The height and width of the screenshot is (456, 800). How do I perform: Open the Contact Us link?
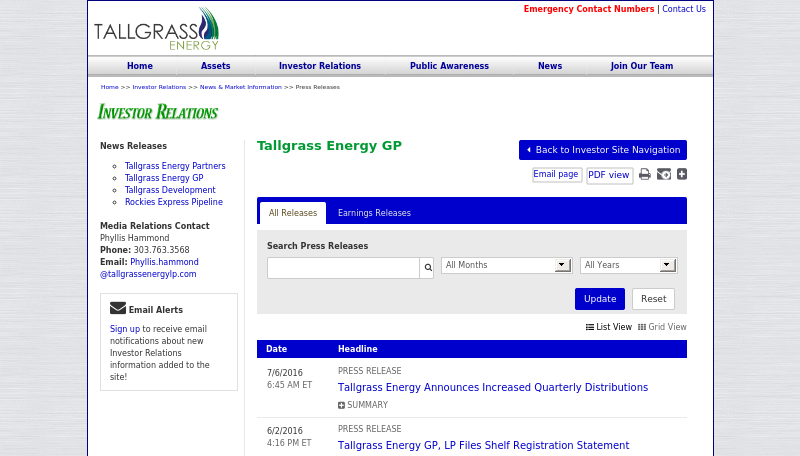pos(684,9)
